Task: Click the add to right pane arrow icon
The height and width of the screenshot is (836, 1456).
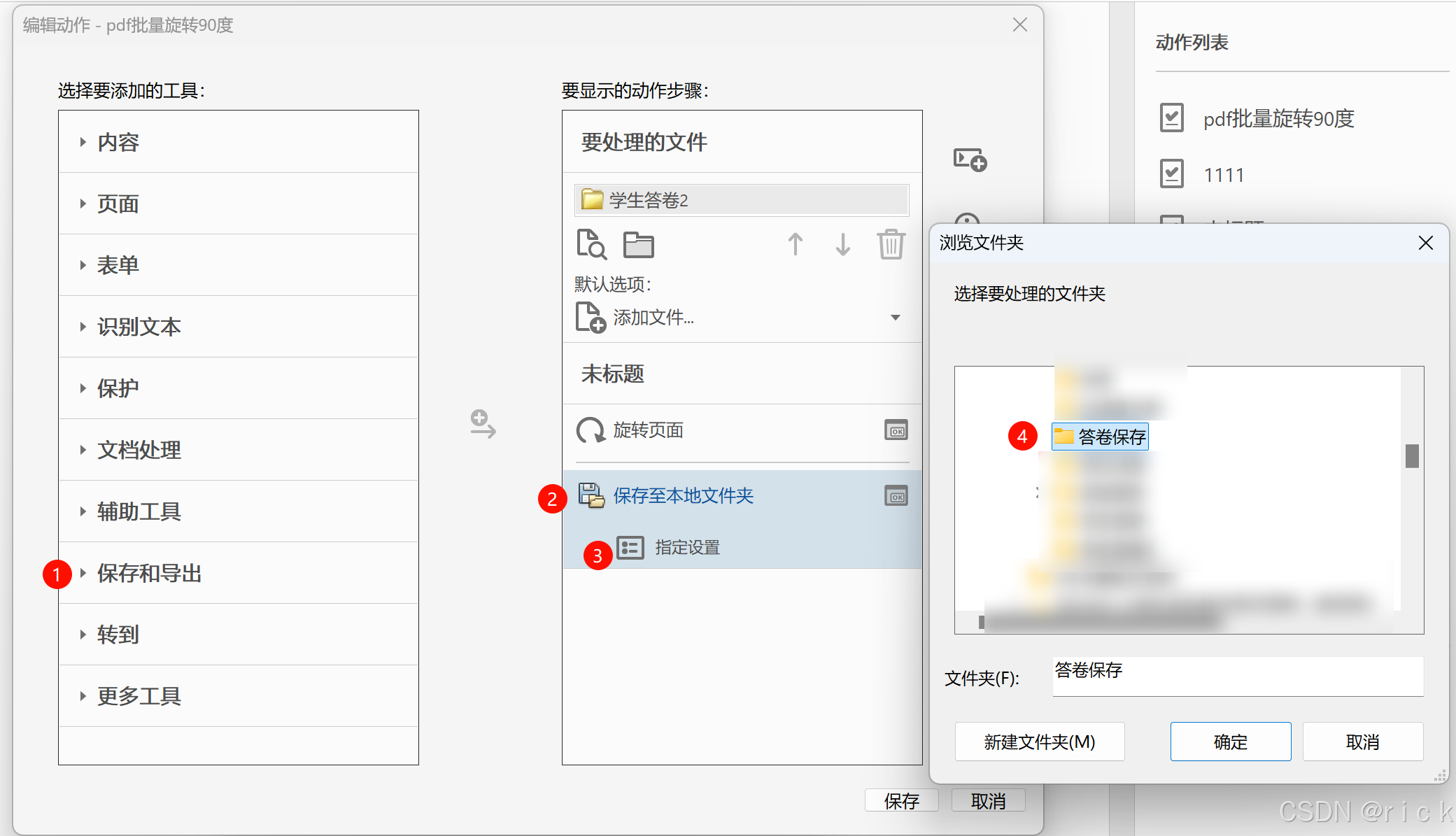Action: [x=483, y=424]
